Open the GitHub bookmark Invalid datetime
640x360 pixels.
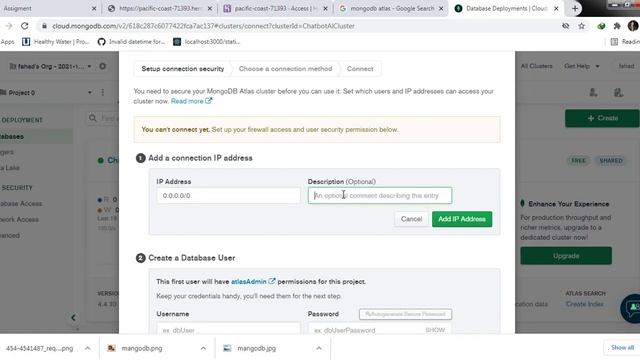tap(131, 42)
